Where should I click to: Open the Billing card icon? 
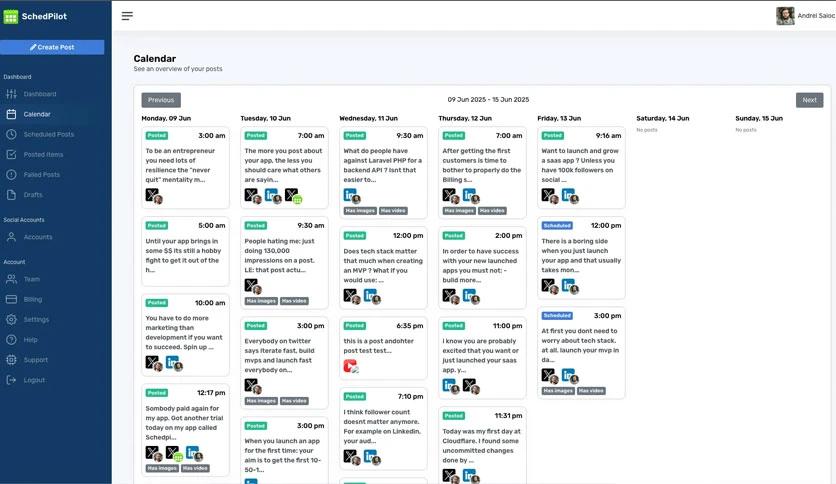[11, 300]
